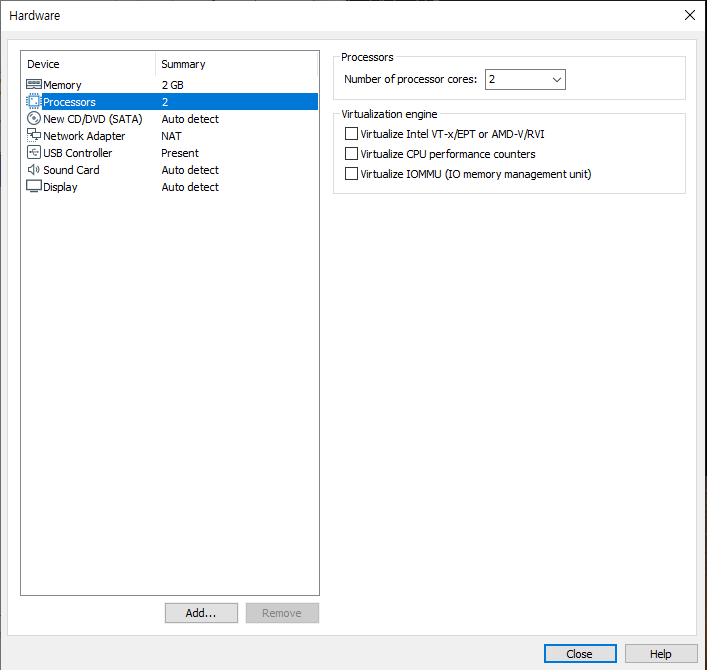The image size is (707, 670).
Task: Click the Summary column header
Action: point(236,64)
